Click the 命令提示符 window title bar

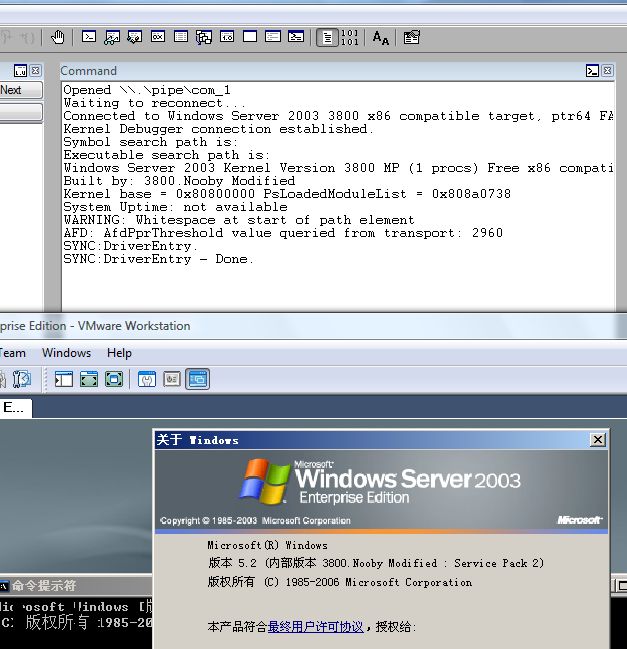[76, 586]
